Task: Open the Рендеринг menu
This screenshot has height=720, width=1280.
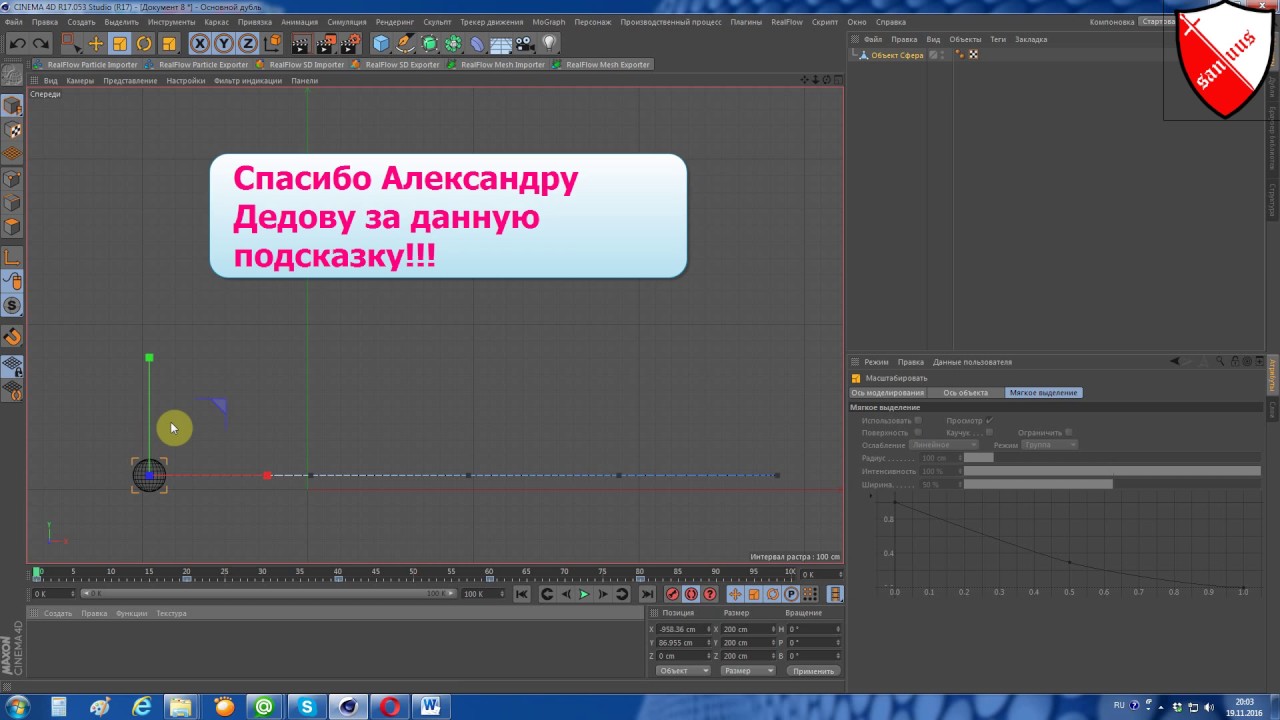Action: [x=395, y=22]
